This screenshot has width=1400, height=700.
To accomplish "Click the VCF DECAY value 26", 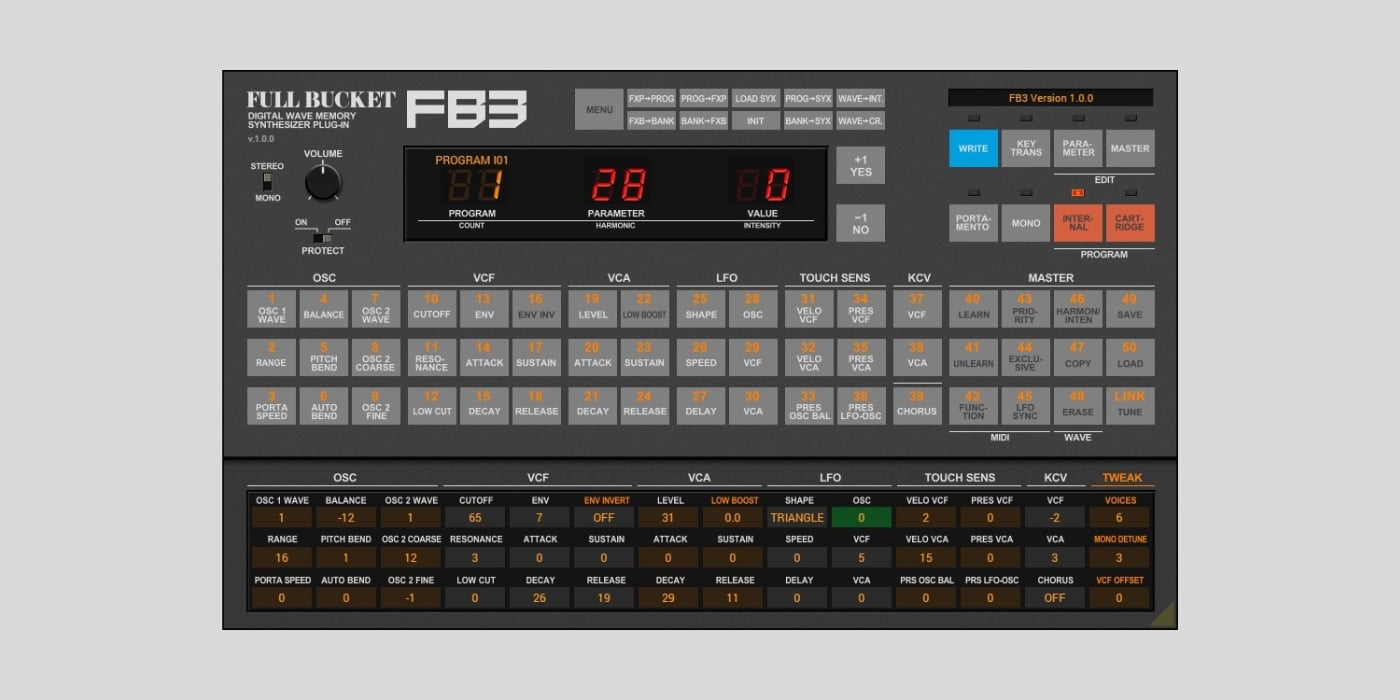I will click(540, 598).
